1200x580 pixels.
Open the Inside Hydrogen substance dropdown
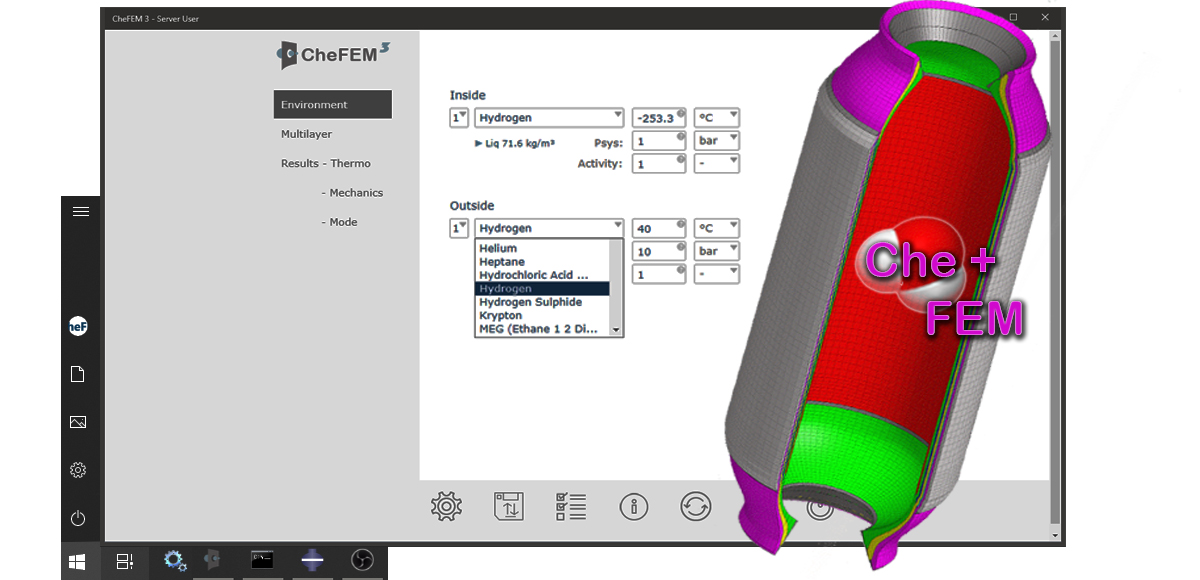550,118
